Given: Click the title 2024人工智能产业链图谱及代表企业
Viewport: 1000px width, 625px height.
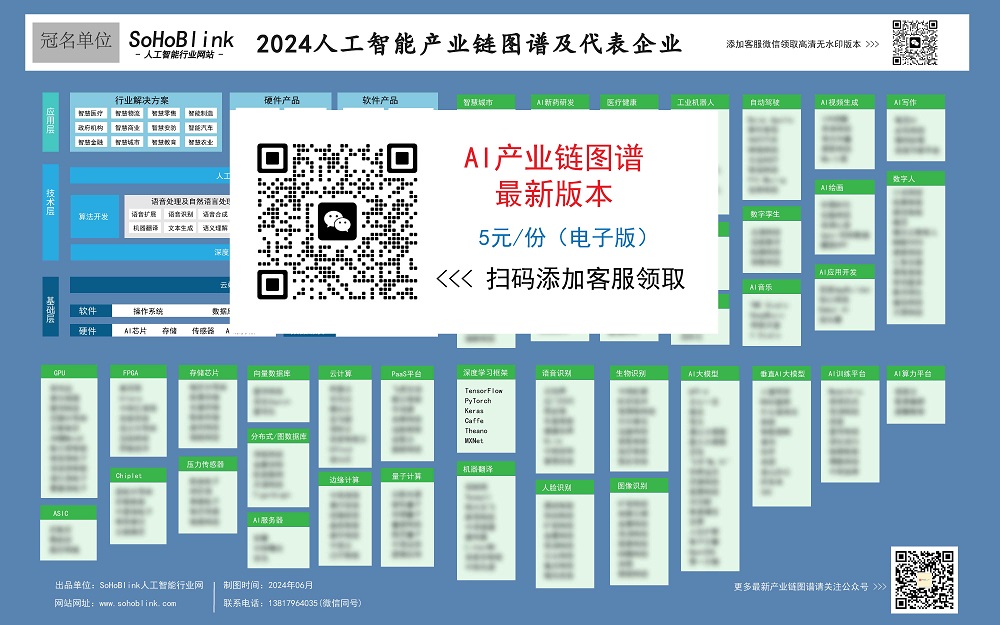Looking at the screenshot, I should pos(469,44).
